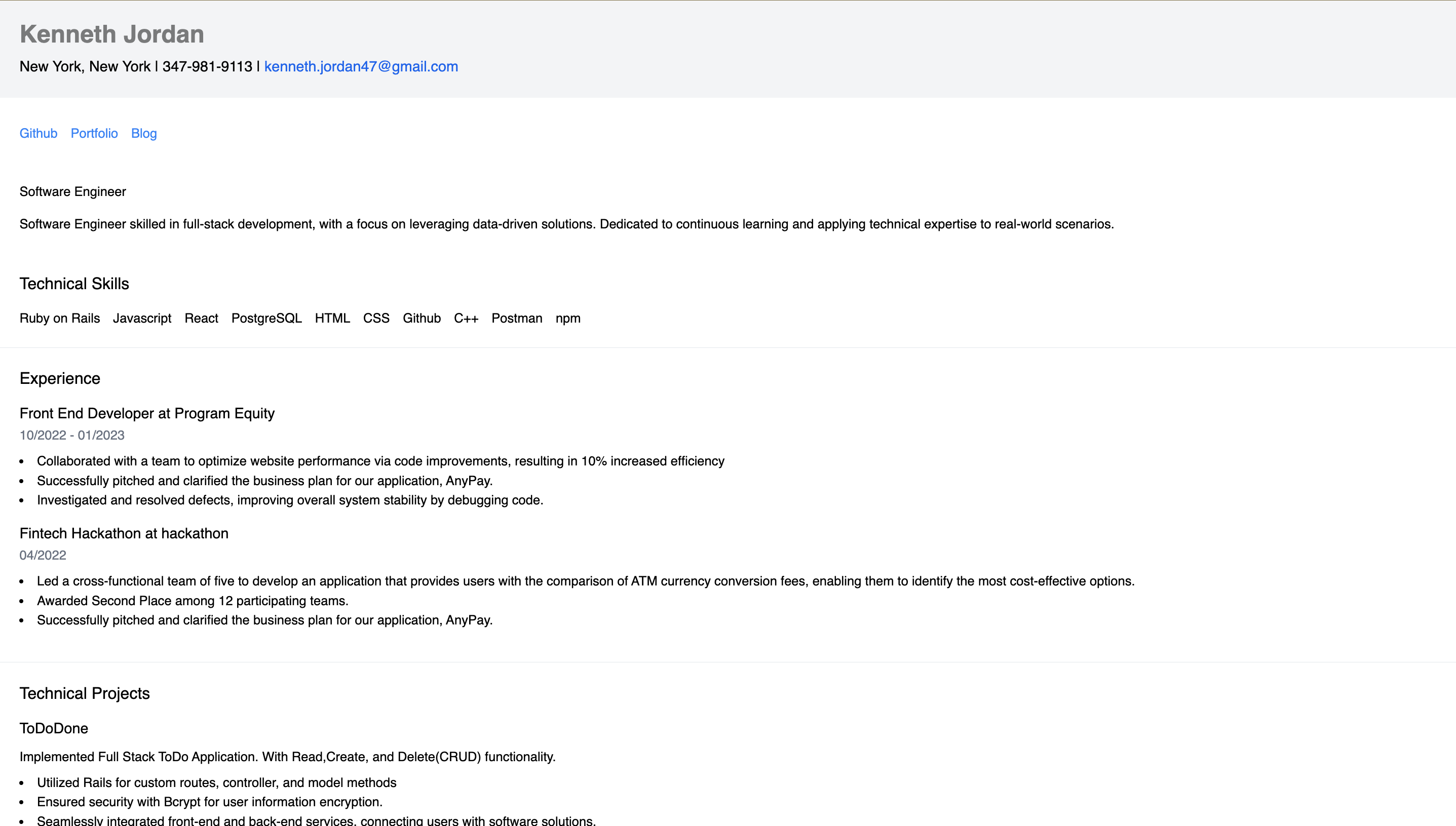1456x826 pixels.
Task: Click the Postman skill label
Action: coord(517,318)
